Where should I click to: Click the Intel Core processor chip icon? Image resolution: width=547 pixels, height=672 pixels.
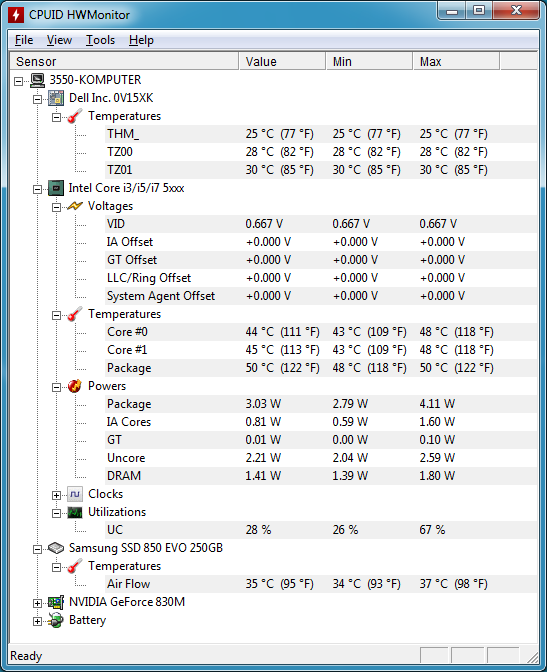56,188
